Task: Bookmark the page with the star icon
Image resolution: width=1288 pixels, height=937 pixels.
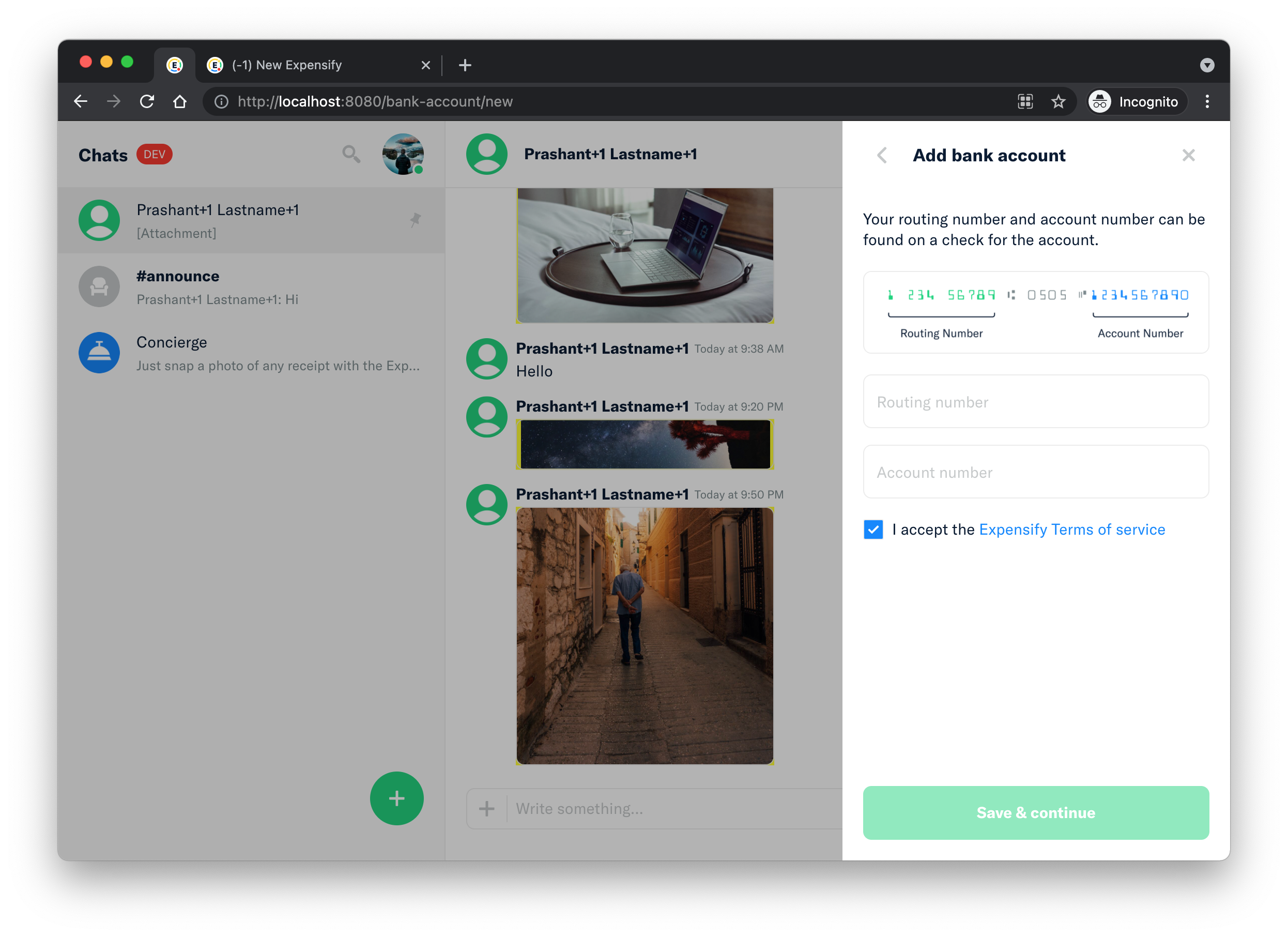Action: pos(1058,102)
